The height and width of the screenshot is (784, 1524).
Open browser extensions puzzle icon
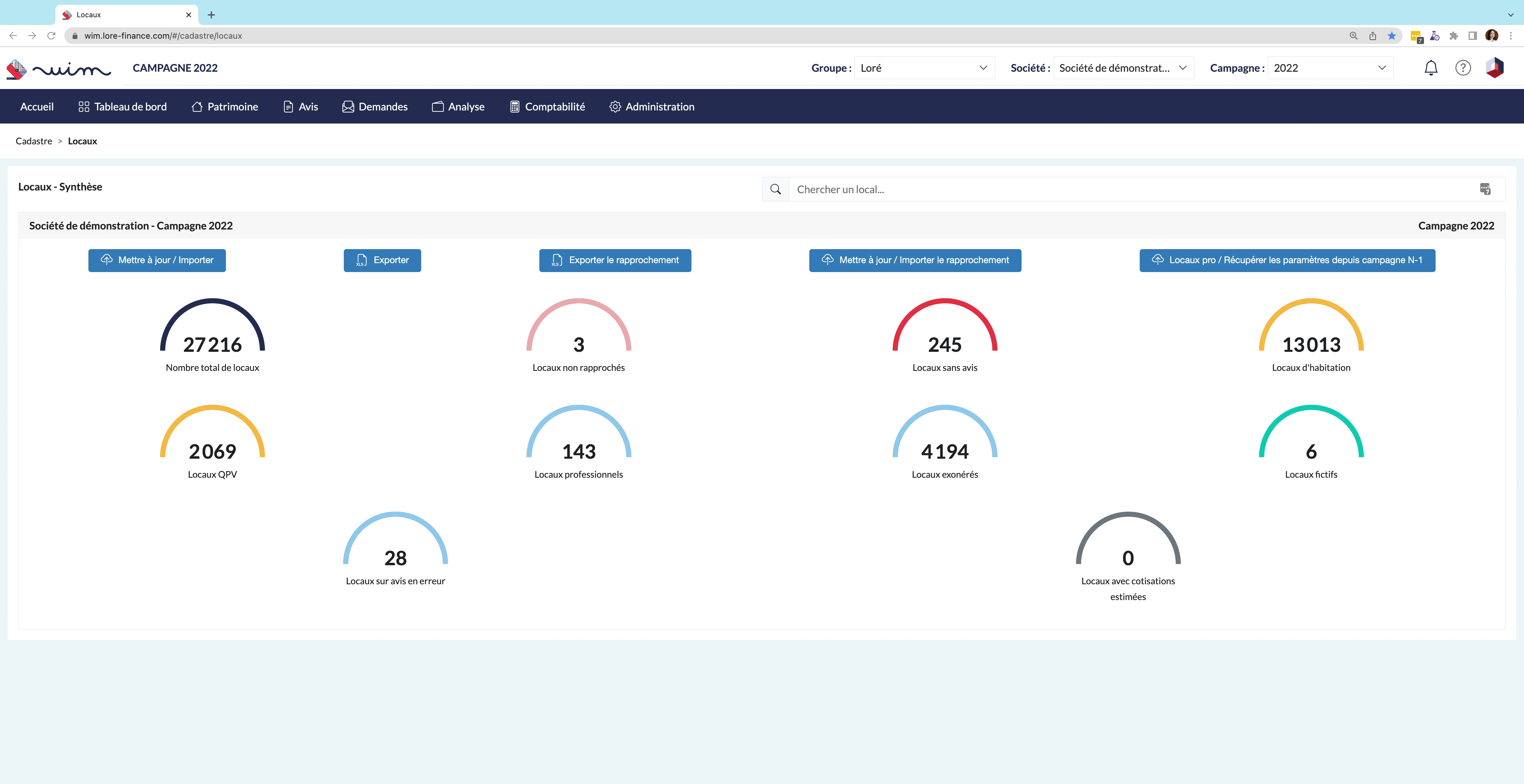tap(1453, 36)
